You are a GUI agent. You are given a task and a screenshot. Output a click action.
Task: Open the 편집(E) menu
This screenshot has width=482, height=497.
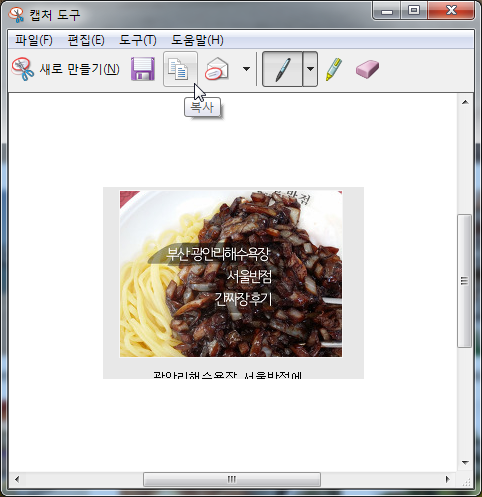86,40
